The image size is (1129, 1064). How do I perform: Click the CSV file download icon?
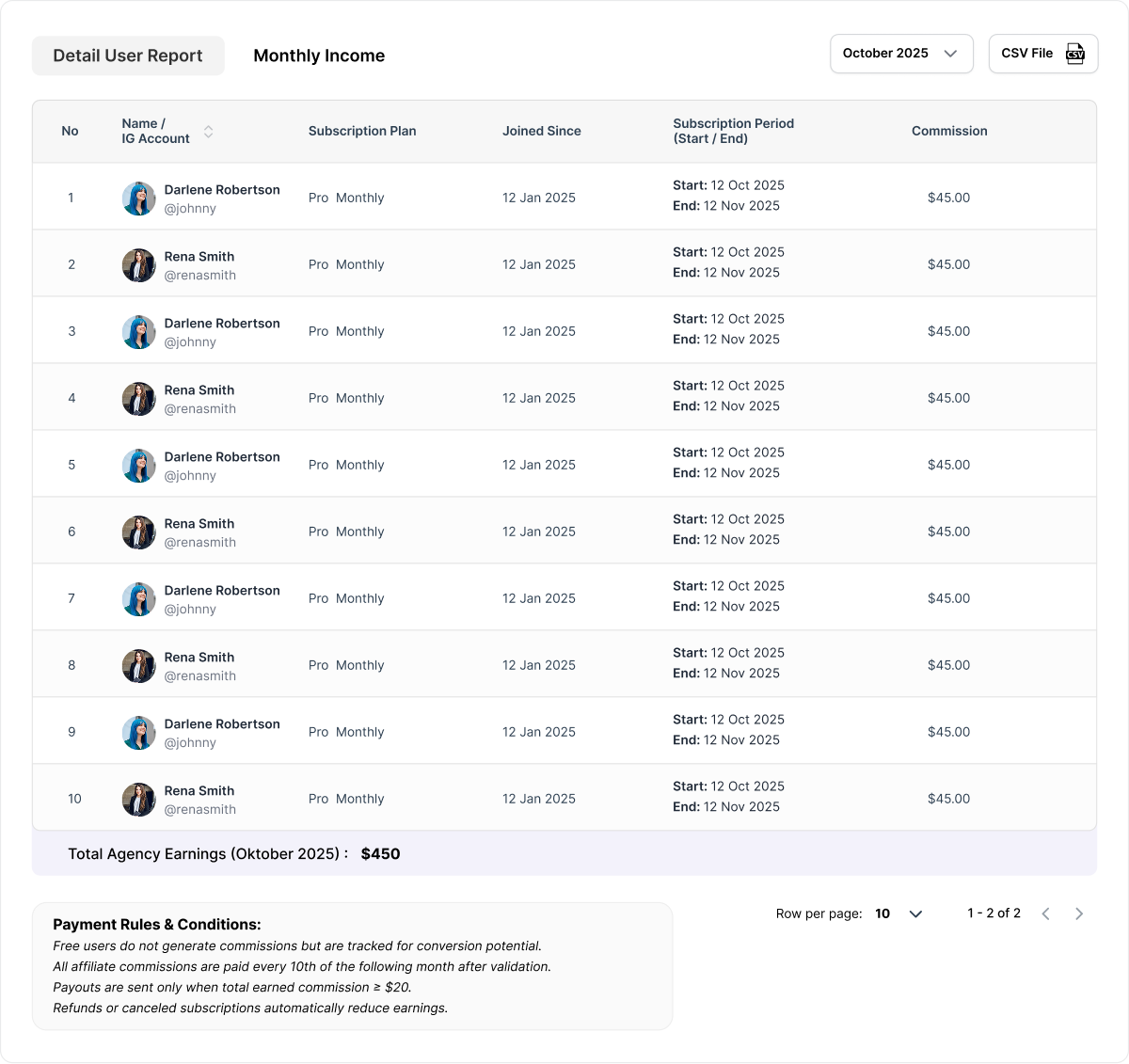1074,54
